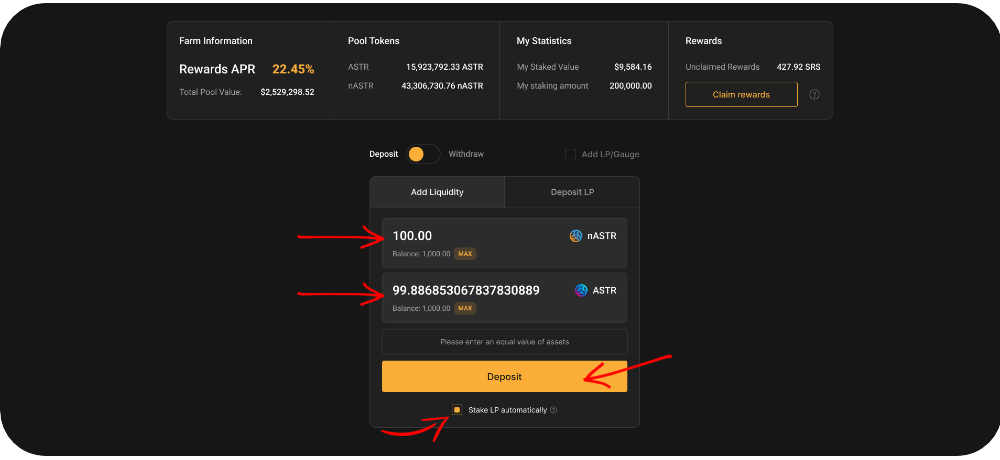Click the orange Deposit button
1000x460 pixels.
pyautogui.click(x=504, y=376)
